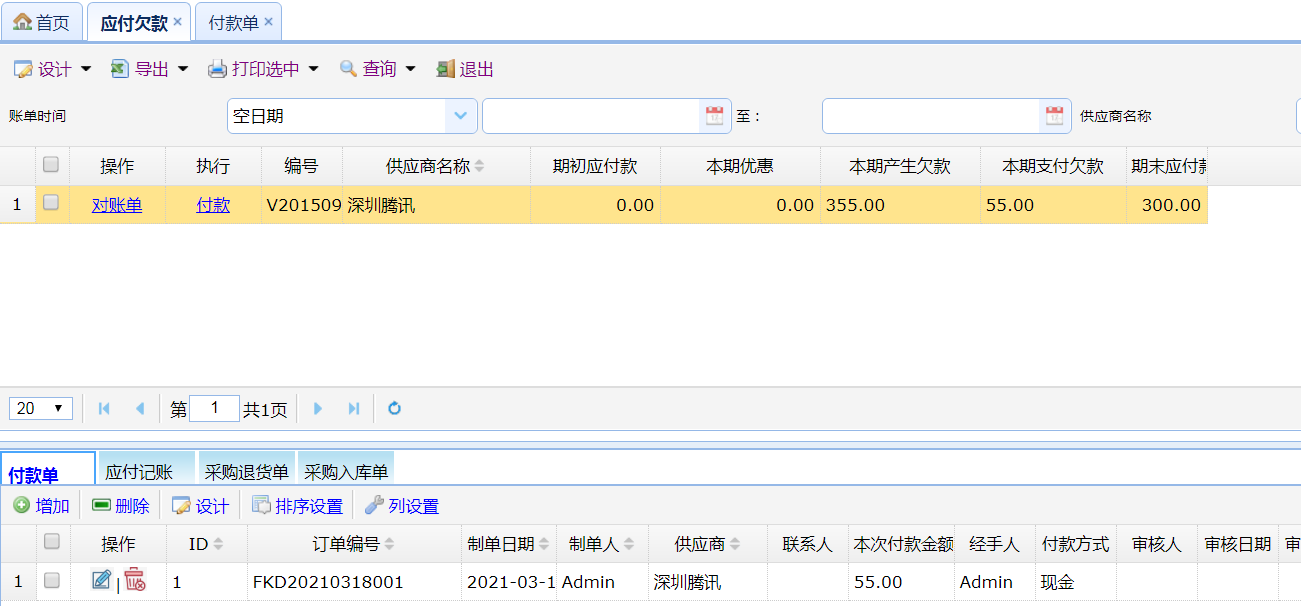Click the 付款 payment link
1301x606 pixels.
213,205
